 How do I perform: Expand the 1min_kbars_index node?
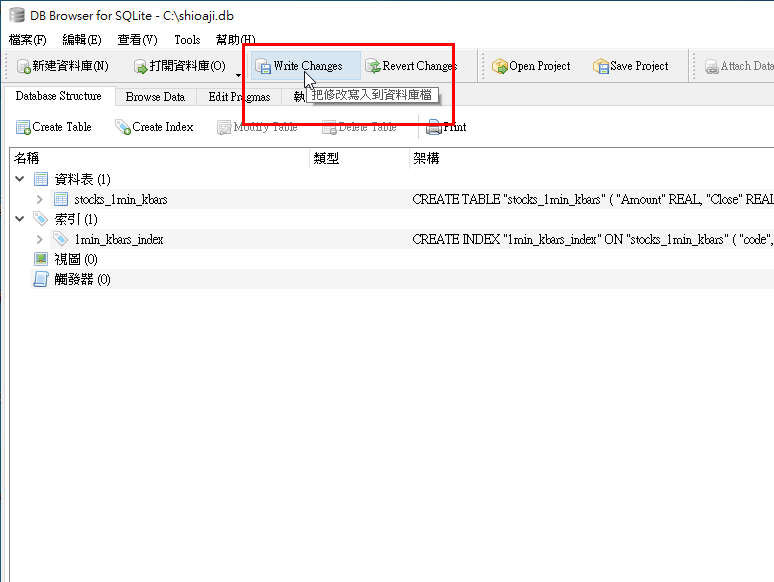(40, 239)
